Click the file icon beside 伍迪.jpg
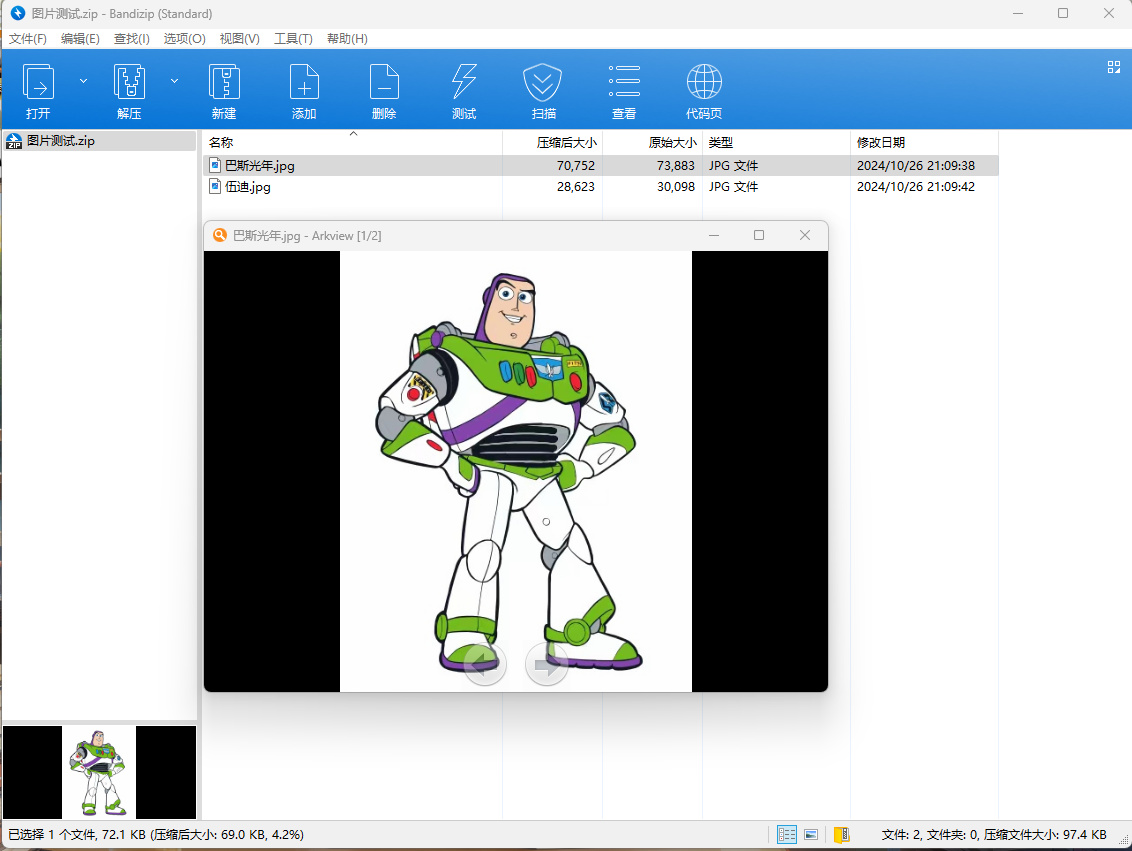 [x=214, y=186]
